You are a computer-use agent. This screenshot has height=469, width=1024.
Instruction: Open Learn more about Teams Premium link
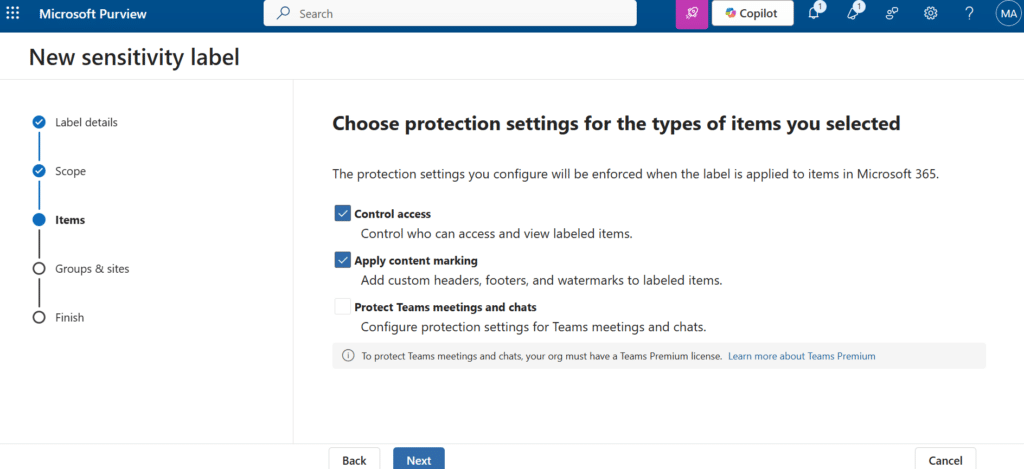coord(801,355)
